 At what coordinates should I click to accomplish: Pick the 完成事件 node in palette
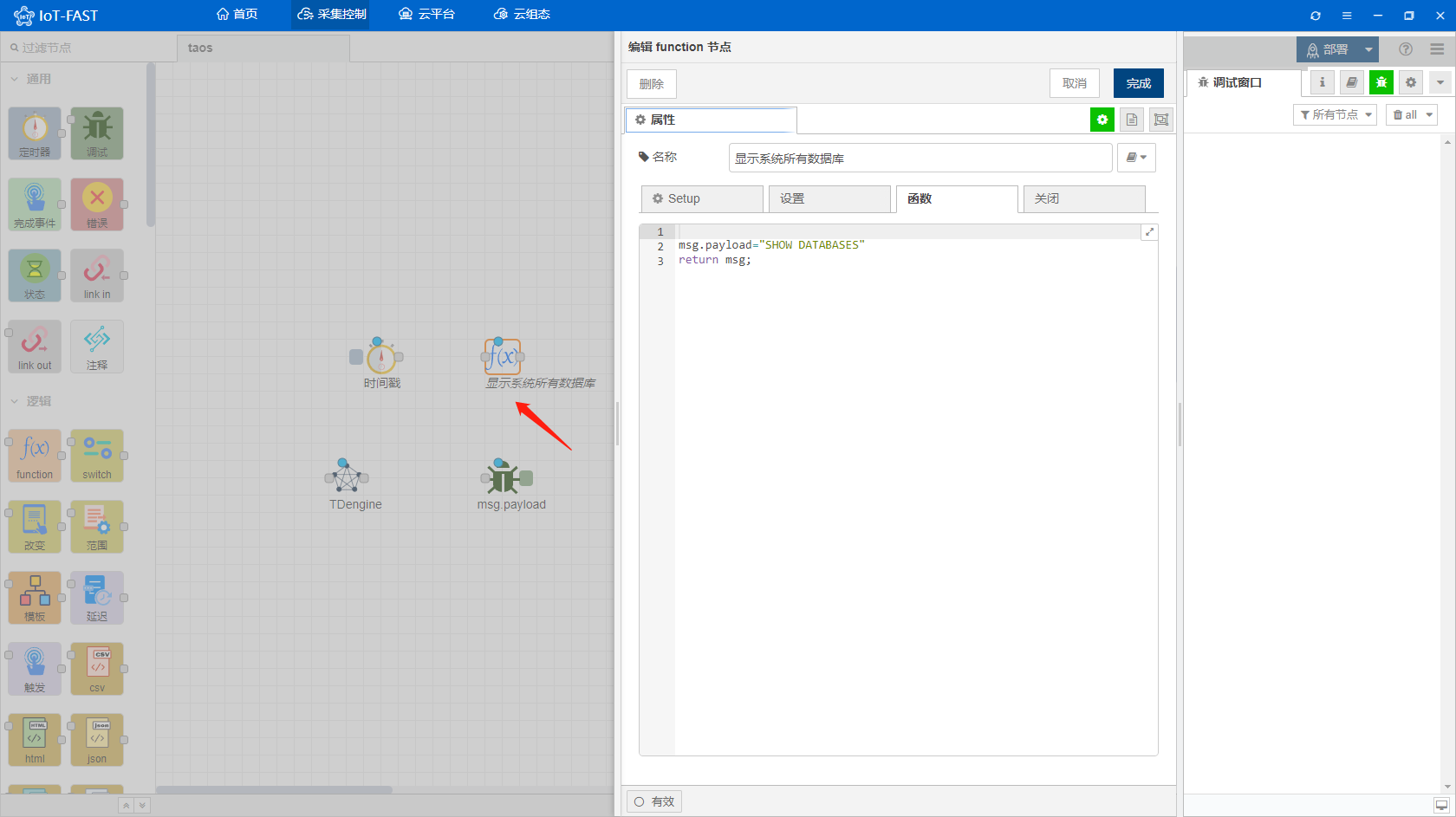[35, 204]
